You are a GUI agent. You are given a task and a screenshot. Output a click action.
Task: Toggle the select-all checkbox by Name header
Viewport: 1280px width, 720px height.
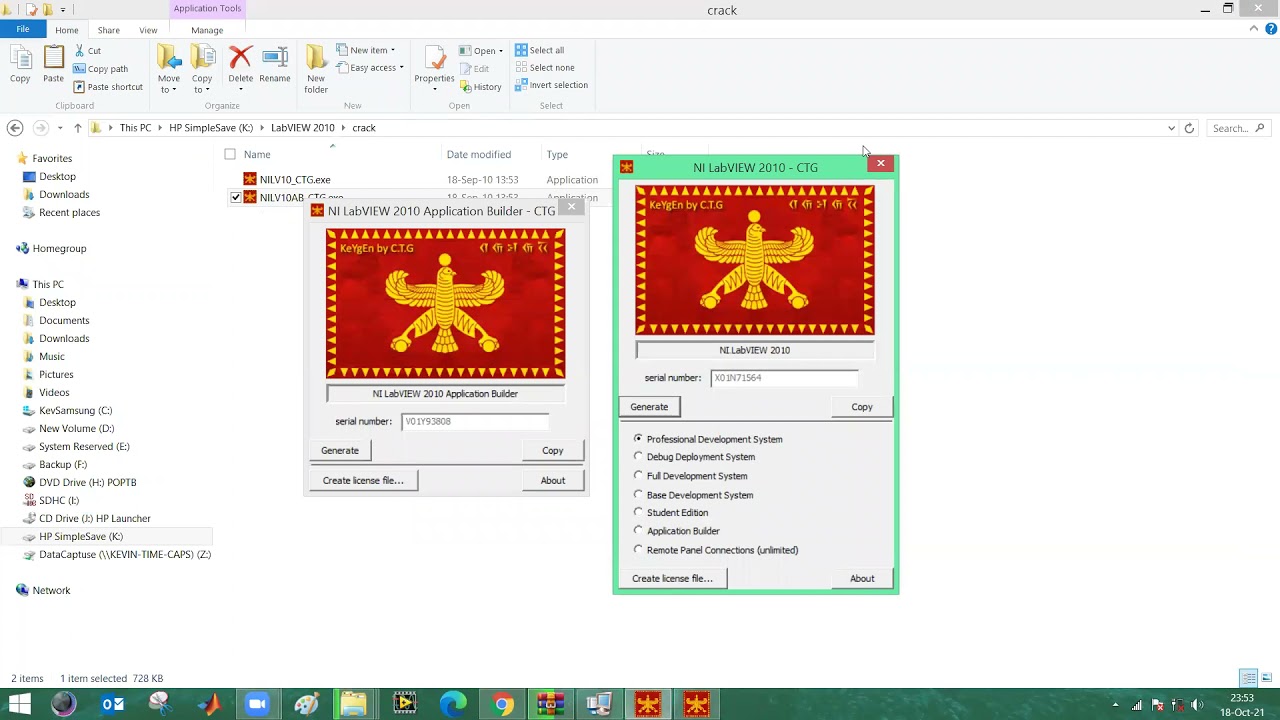pos(230,154)
